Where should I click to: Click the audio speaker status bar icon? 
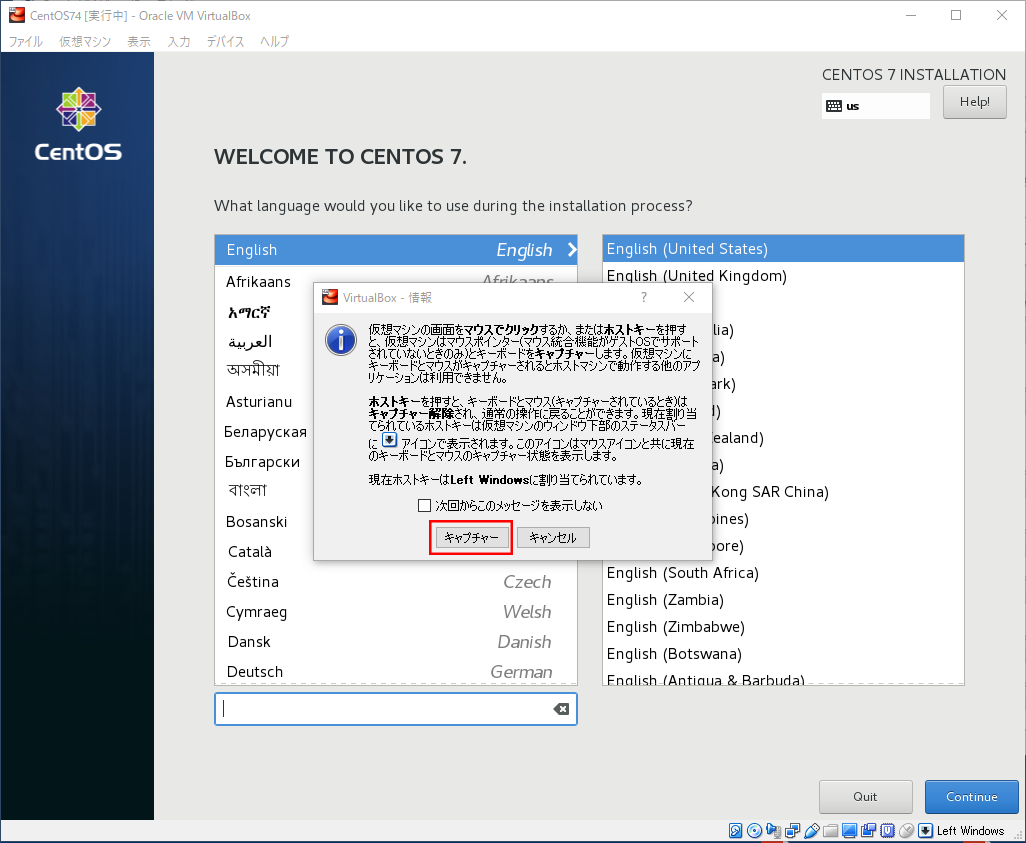point(773,831)
